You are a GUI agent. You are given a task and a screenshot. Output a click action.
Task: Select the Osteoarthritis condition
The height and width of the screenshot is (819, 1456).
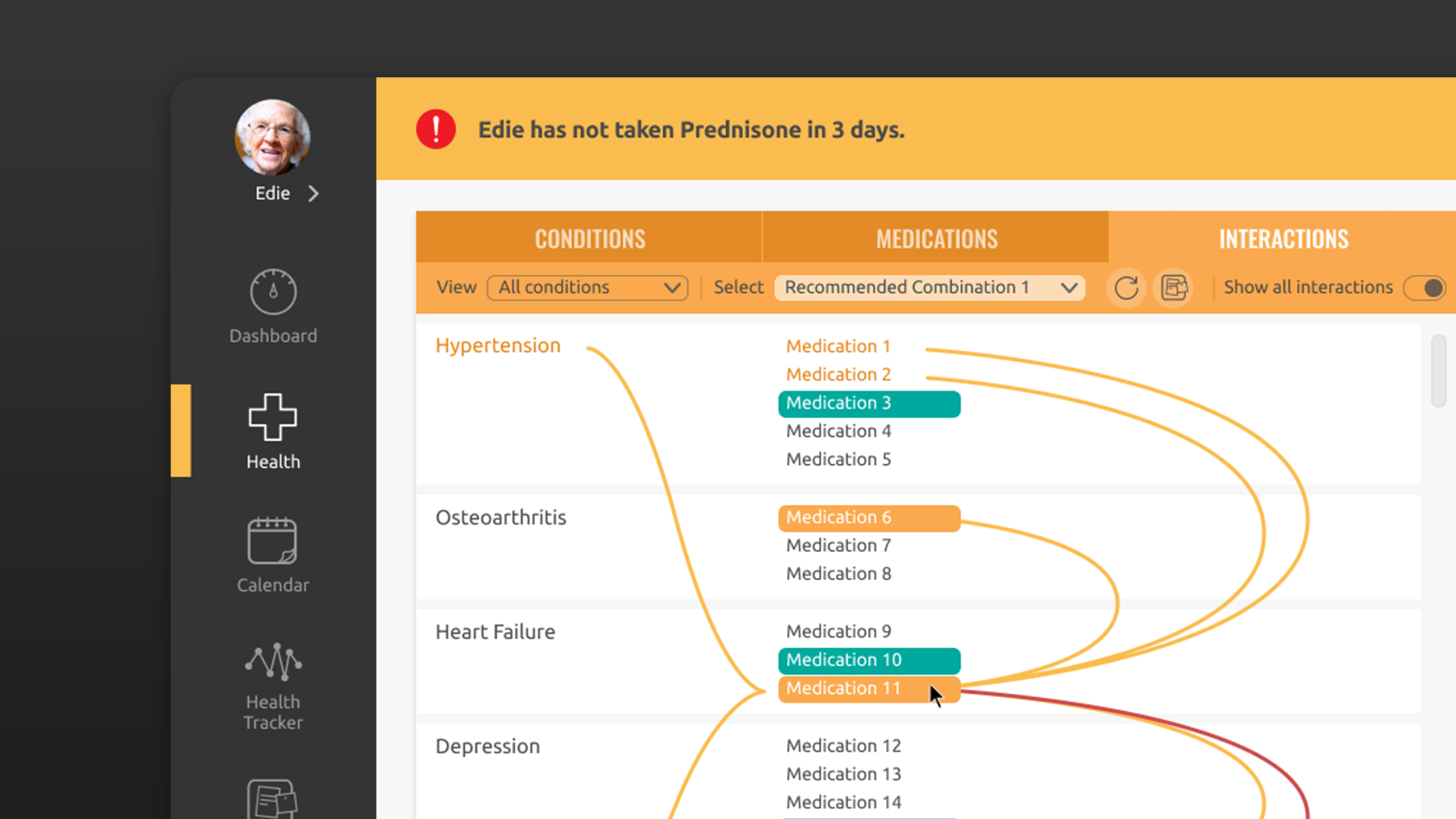(501, 517)
